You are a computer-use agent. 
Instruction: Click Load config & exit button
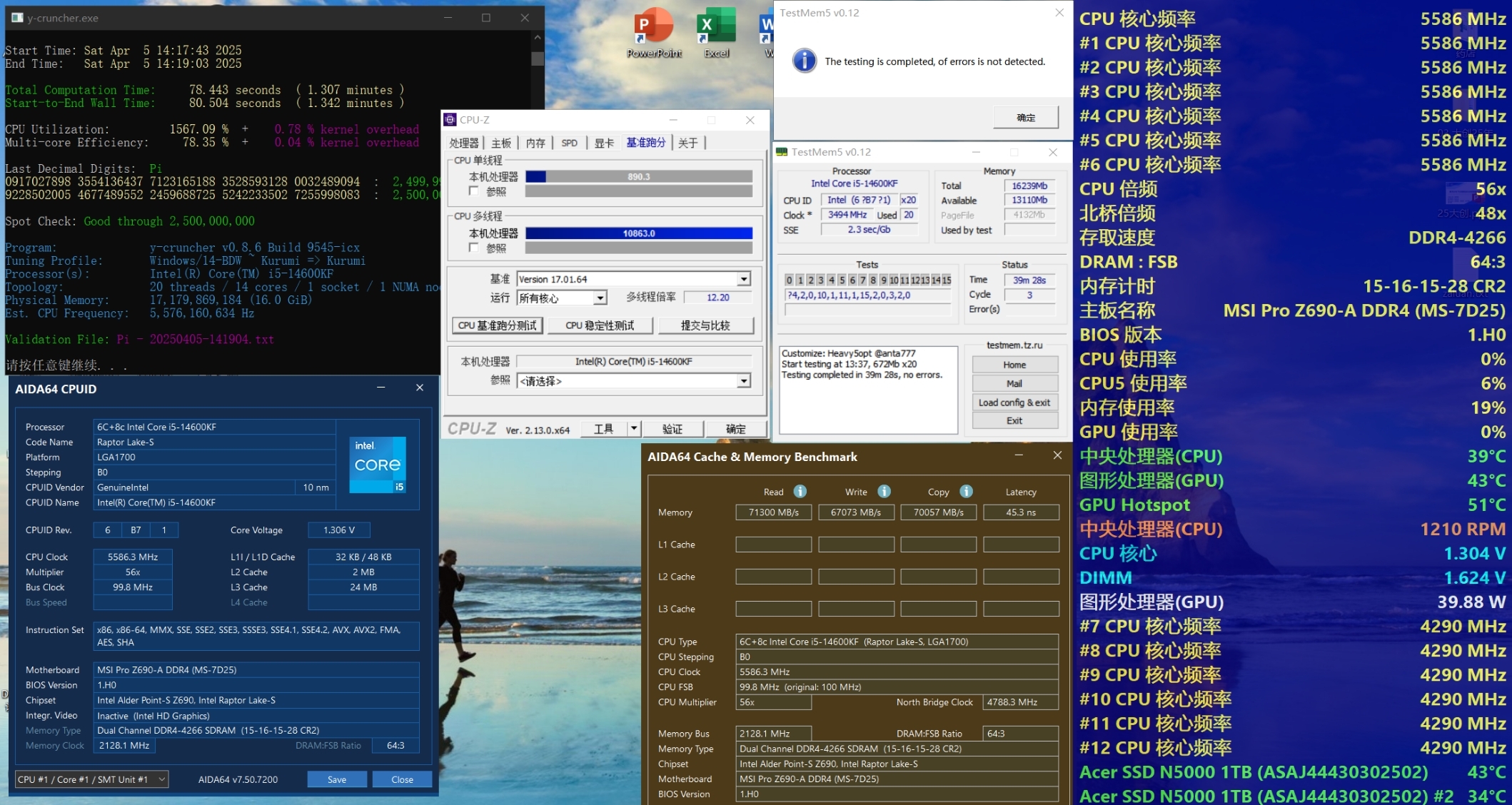tap(1014, 402)
